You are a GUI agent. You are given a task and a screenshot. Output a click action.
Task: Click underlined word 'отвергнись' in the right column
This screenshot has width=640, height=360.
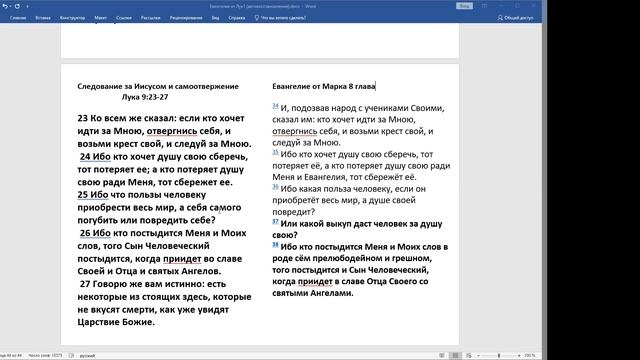[295, 131]
